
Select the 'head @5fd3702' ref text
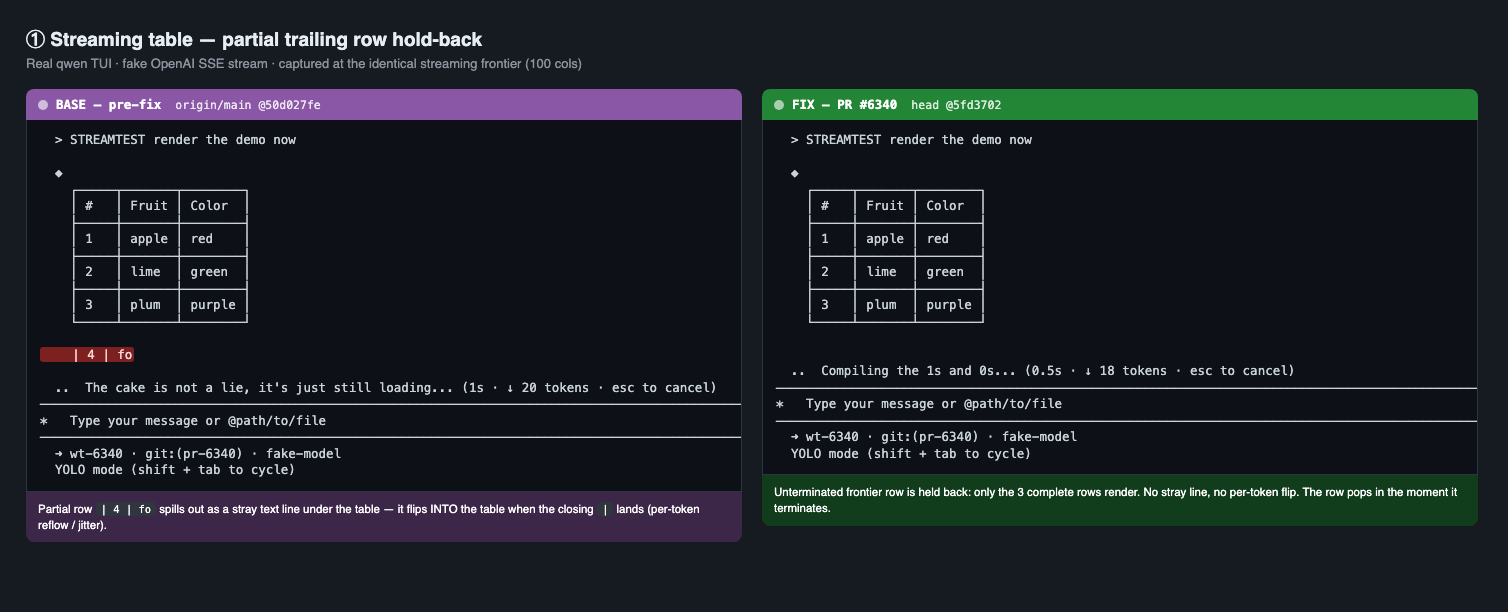point(956,105)
